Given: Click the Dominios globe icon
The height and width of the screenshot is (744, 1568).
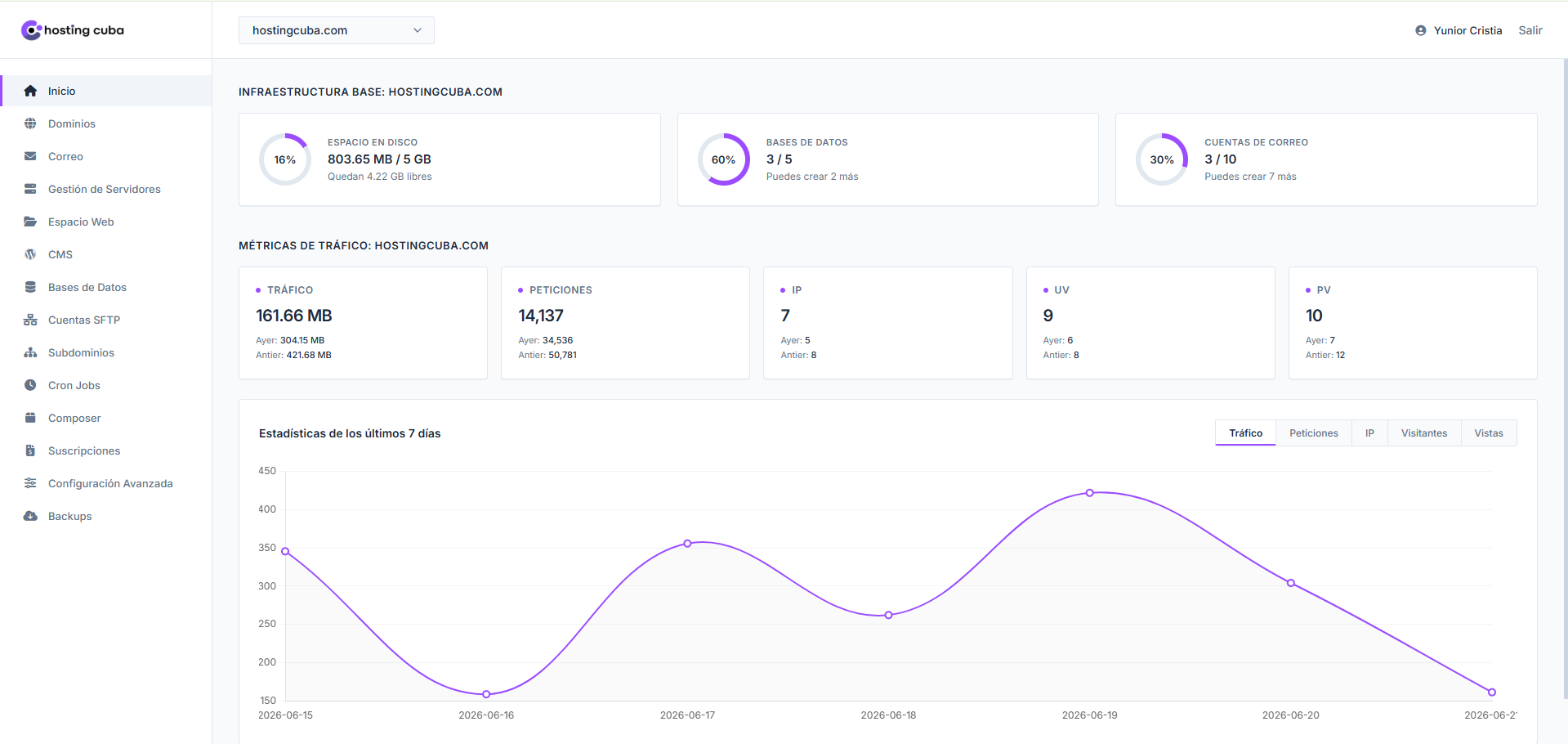Looking at the screenshot, I should pyautogui.click(x=30, y=123).
